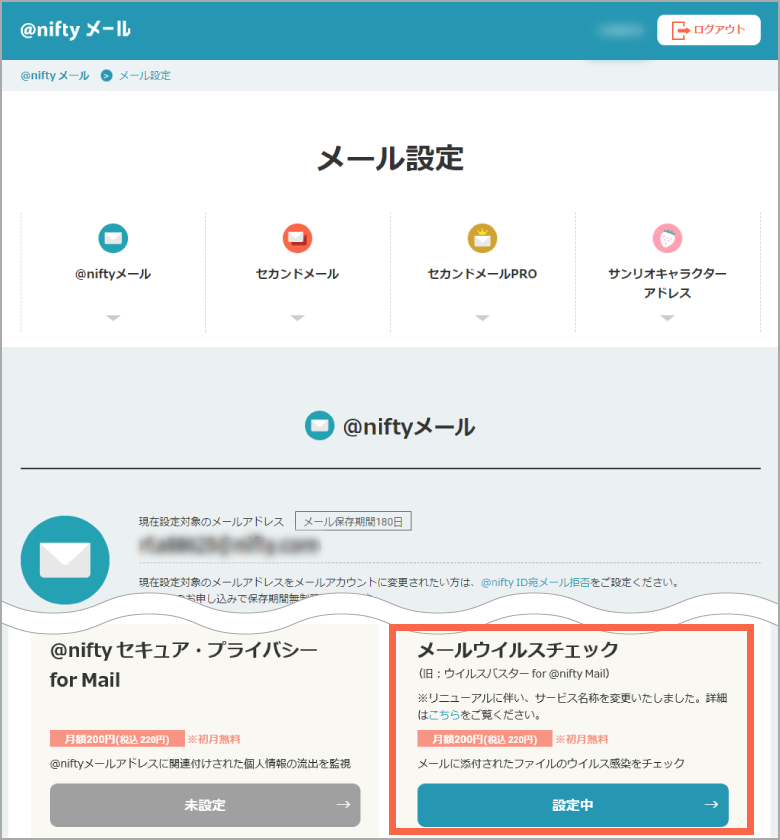Click the メール設定 breadcrumb text
The image size is (780, 840).
point(145,76)
